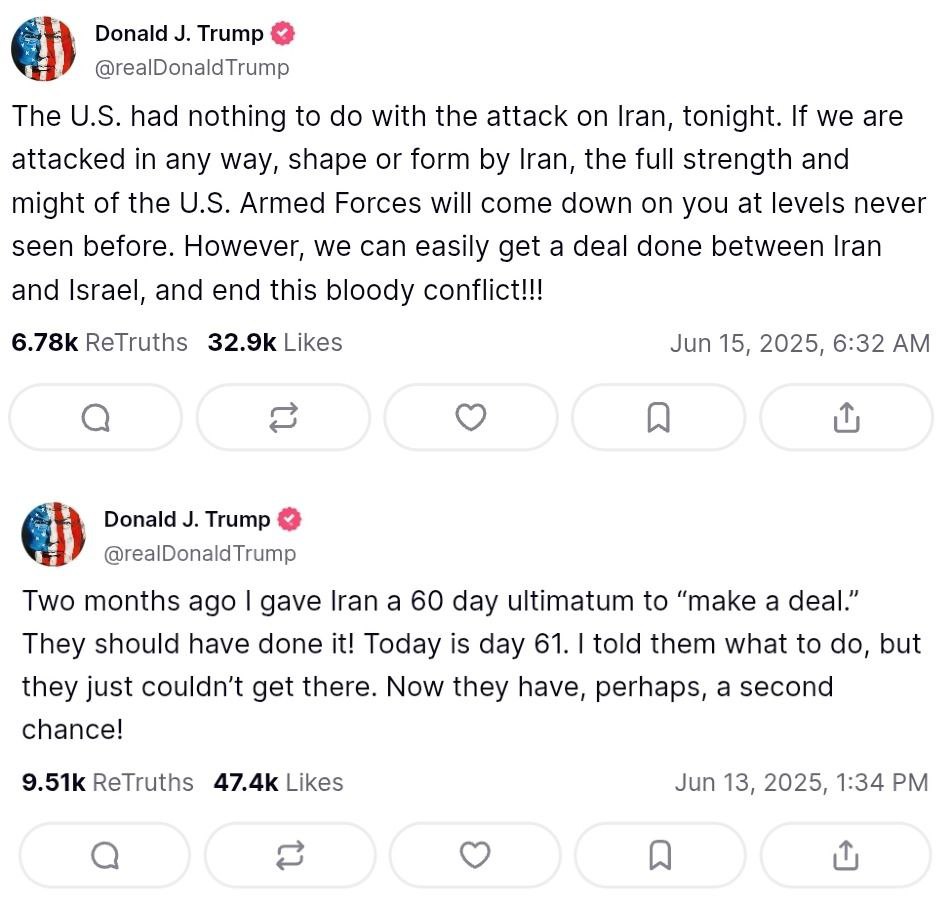Reply to the Jun 13 post
Viewport: 952px width, 905px height.
click(x=105, y=855)
